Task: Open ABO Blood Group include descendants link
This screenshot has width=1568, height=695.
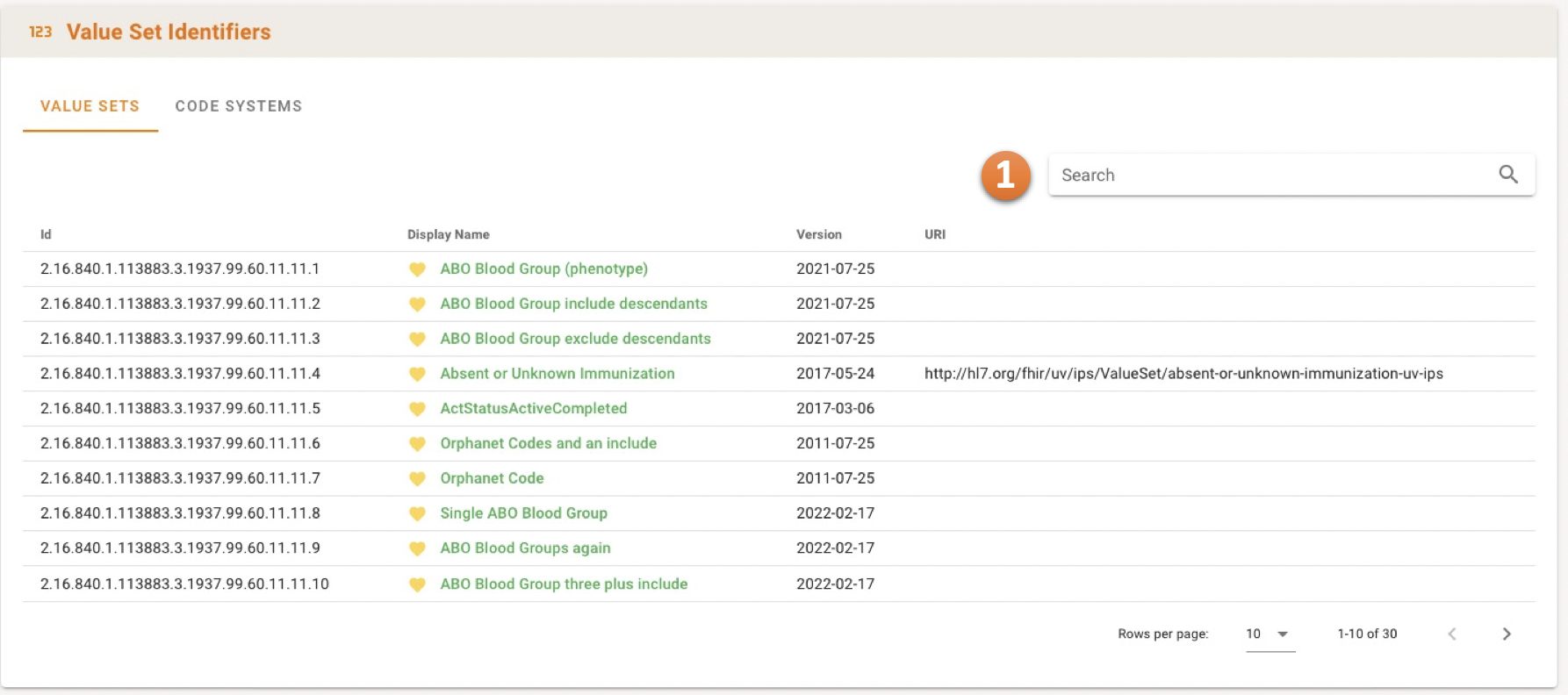Action: [573, 304]
